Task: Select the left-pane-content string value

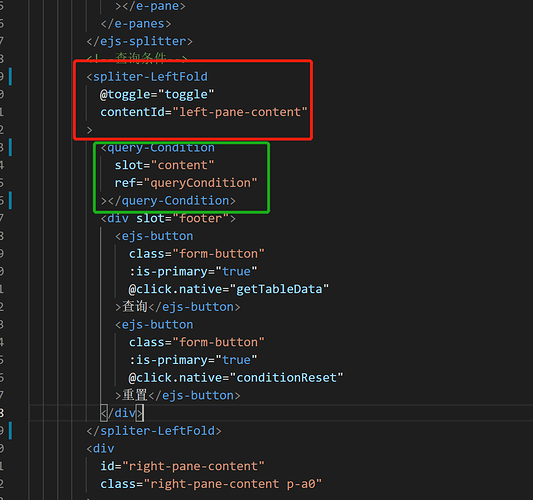Action: (240, 112)
